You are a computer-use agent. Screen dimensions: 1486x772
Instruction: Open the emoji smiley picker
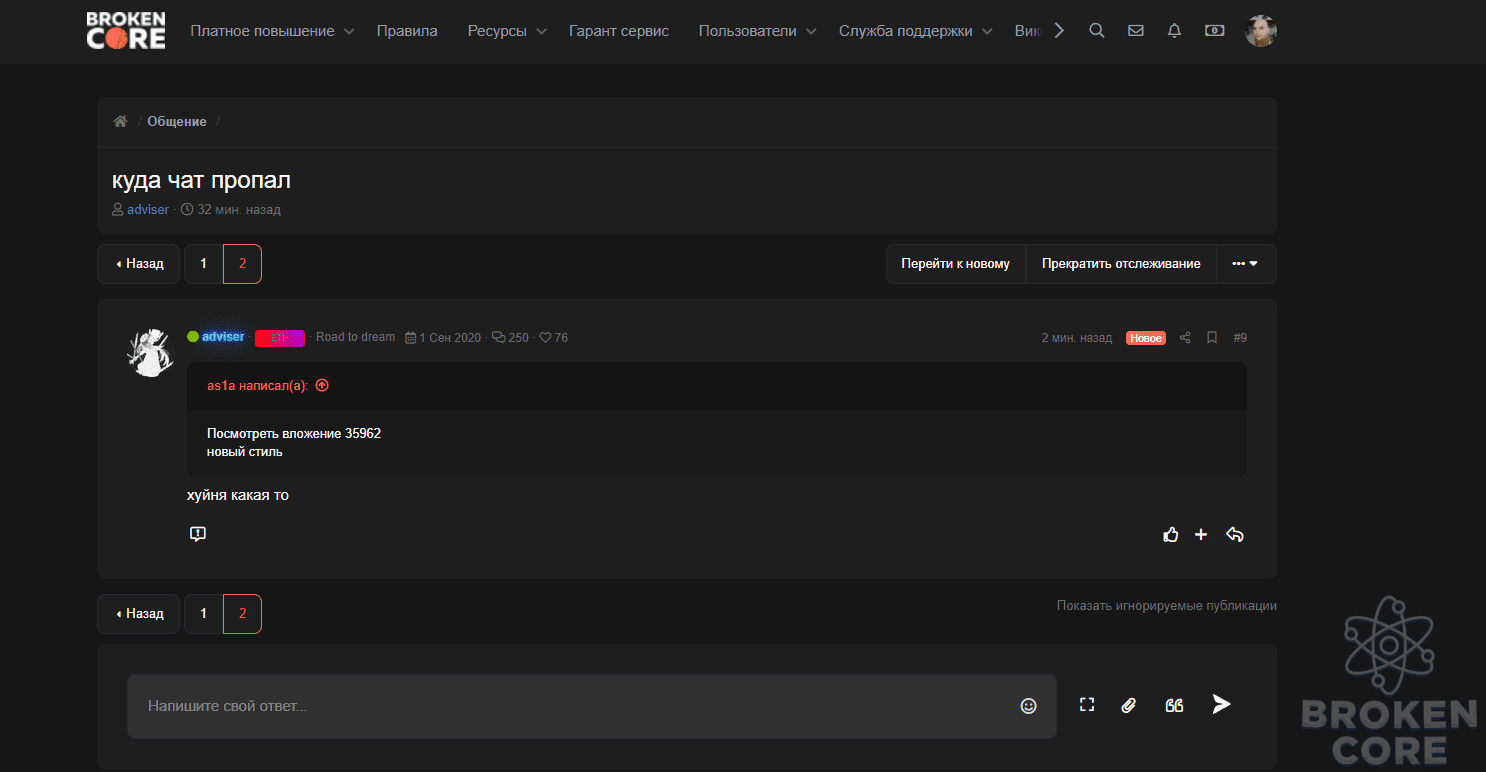pyautogui.click(x=1028, y=706)
